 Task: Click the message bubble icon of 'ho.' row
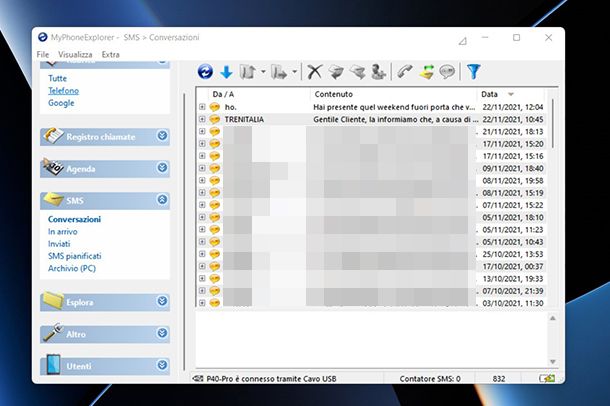pos(215,107)
